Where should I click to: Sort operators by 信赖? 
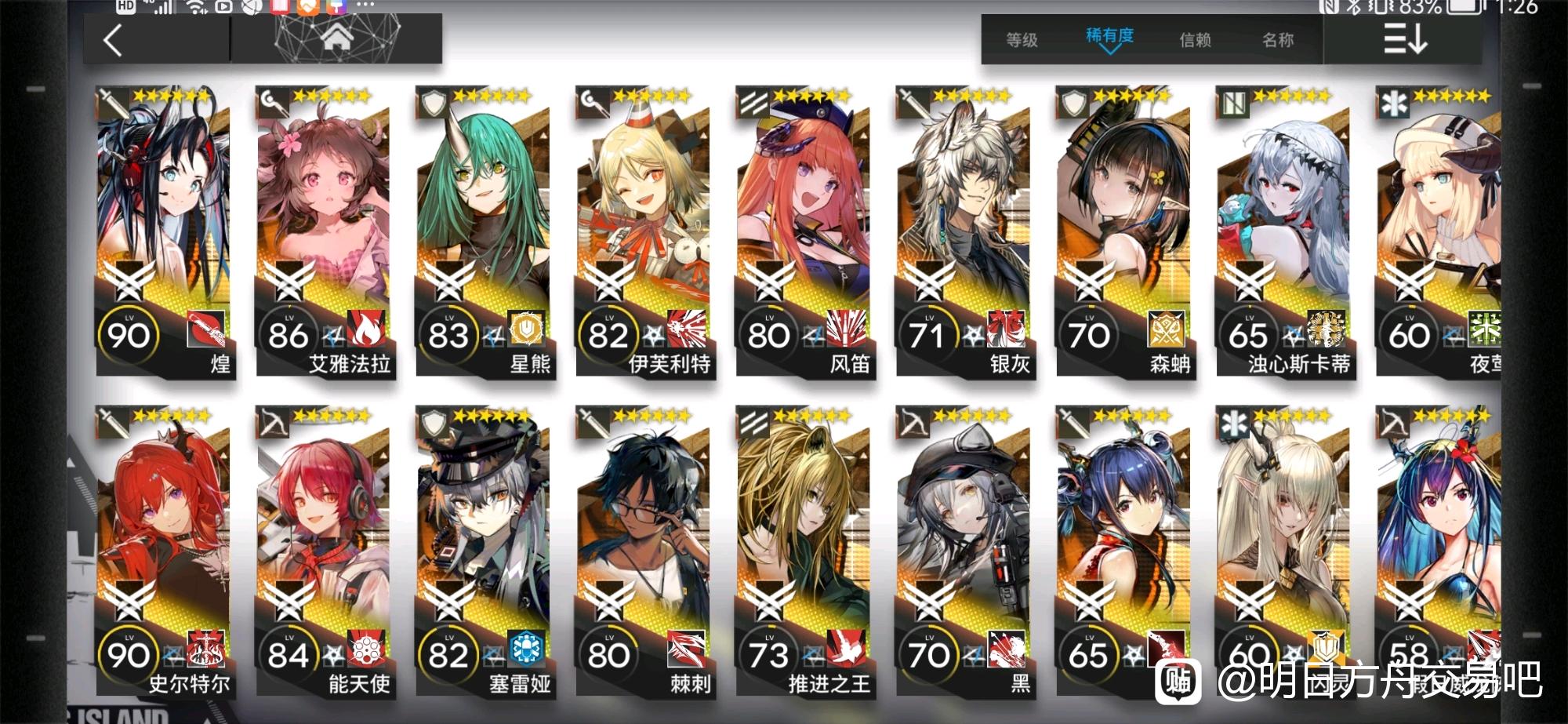tap(1195, 40)
